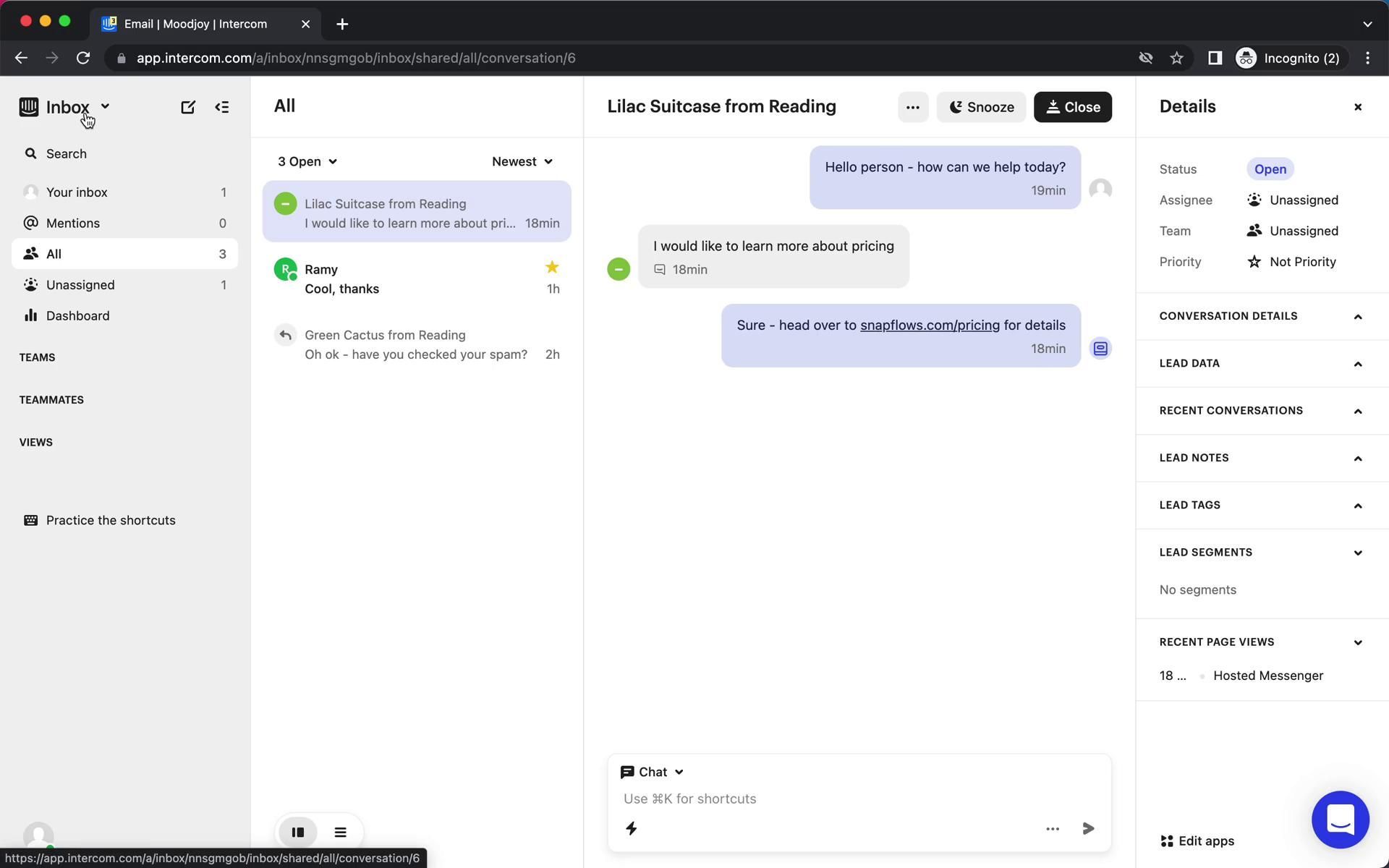Switch to list table layout view
The image size is (1389, 868).
coord(340,832)
